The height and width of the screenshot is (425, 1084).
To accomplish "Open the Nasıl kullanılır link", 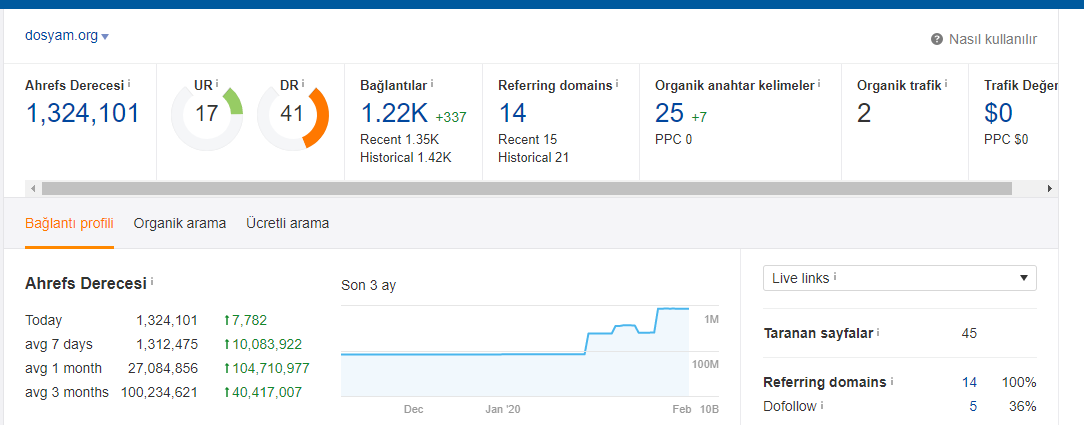I will coord(993,39).
